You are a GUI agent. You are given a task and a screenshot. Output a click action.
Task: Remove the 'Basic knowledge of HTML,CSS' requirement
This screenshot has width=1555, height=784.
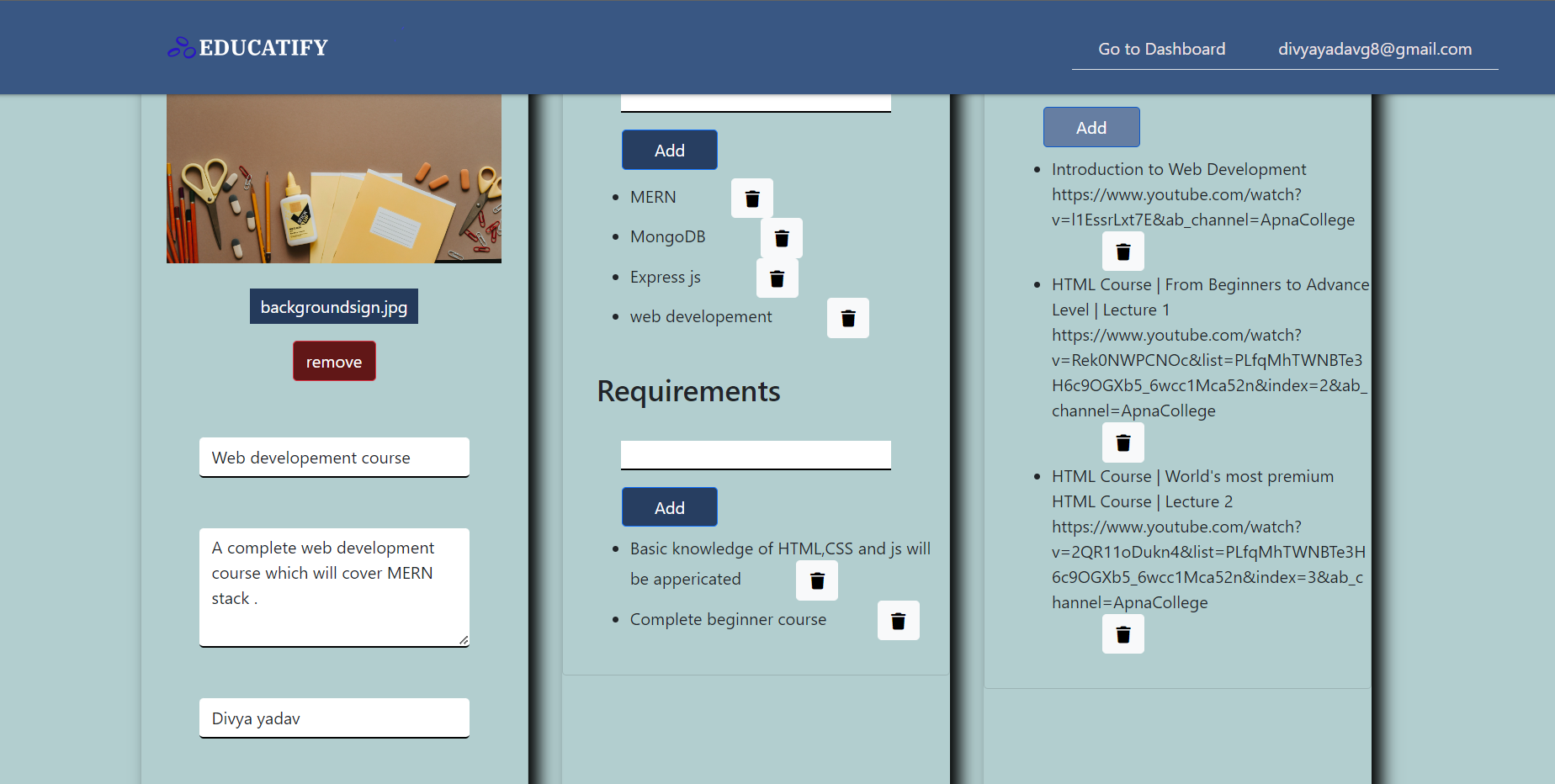(x=816, y=580)
